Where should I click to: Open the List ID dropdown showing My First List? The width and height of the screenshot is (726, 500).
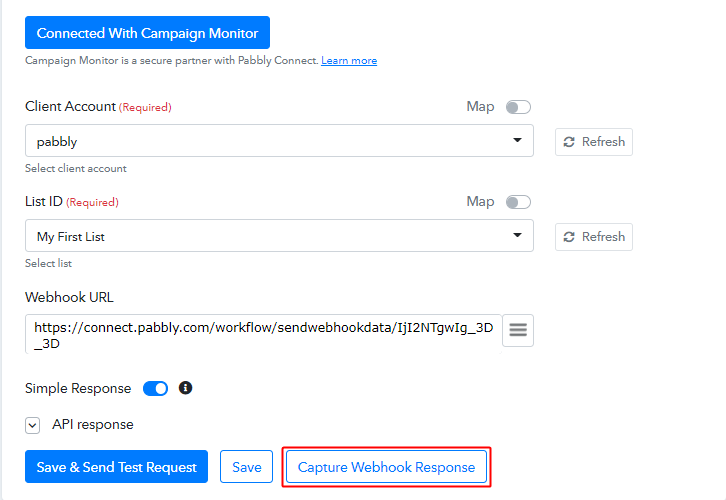tap(279, 236)
